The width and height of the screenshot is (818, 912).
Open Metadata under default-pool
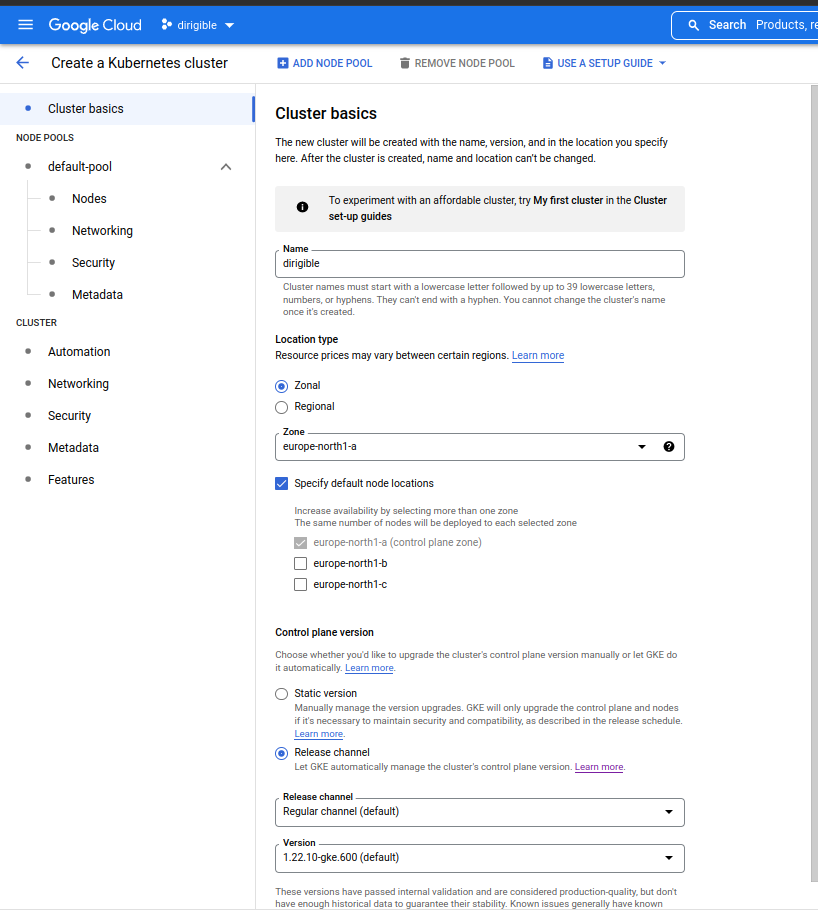point(97,295)
